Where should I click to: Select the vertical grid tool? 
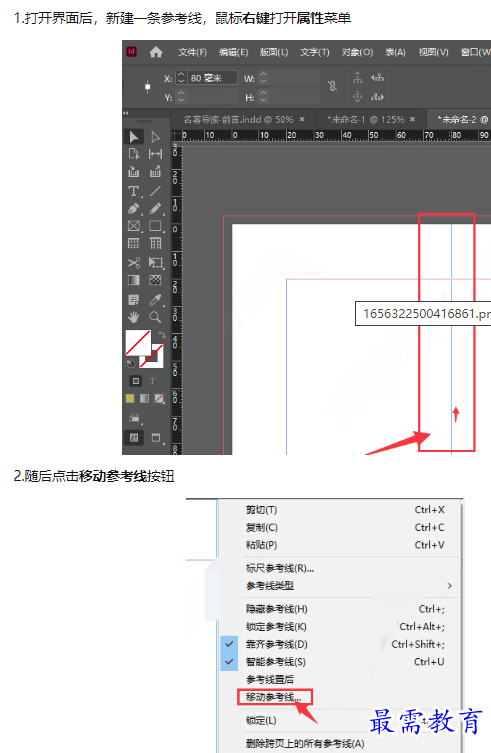(155, 243)
